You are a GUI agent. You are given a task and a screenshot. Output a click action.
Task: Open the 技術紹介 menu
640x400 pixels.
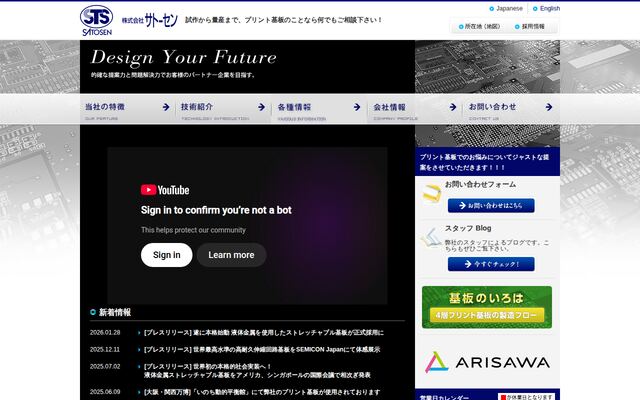[223, 109]
